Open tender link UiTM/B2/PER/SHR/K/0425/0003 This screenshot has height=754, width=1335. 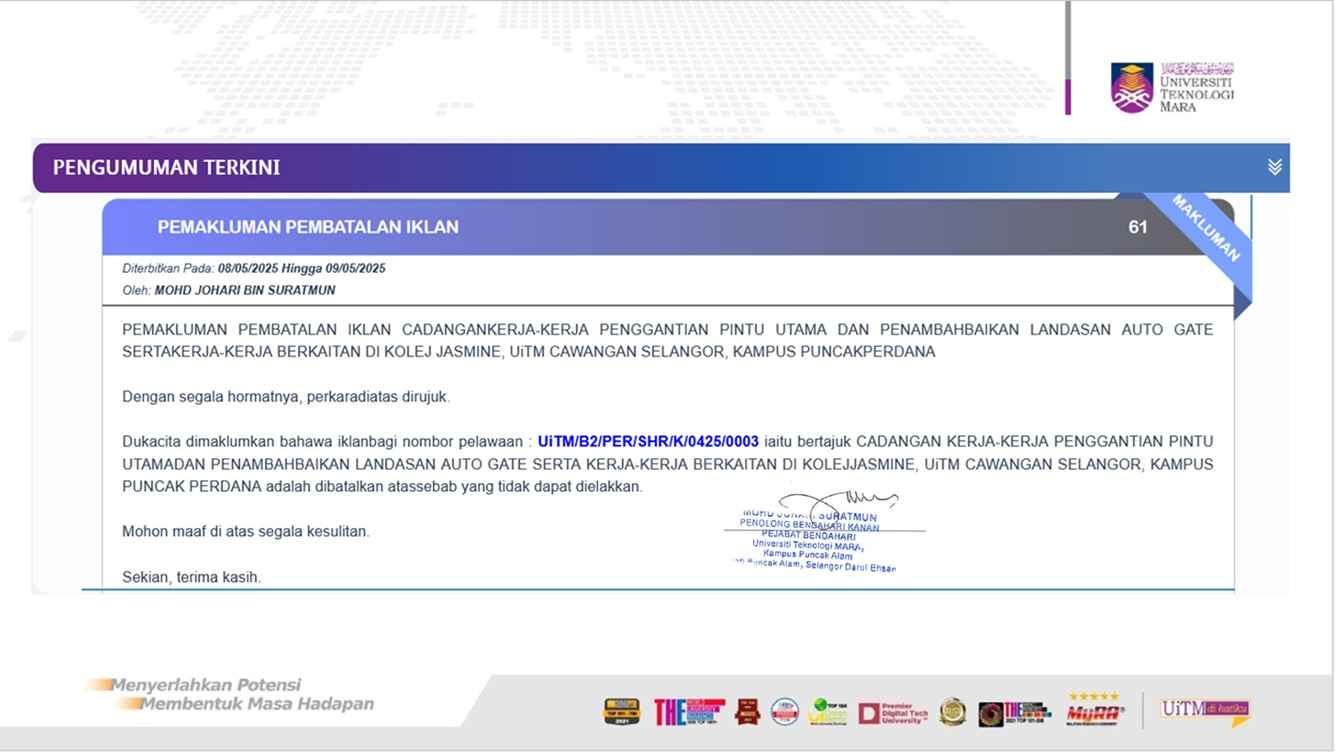click(x=648, y=441)
